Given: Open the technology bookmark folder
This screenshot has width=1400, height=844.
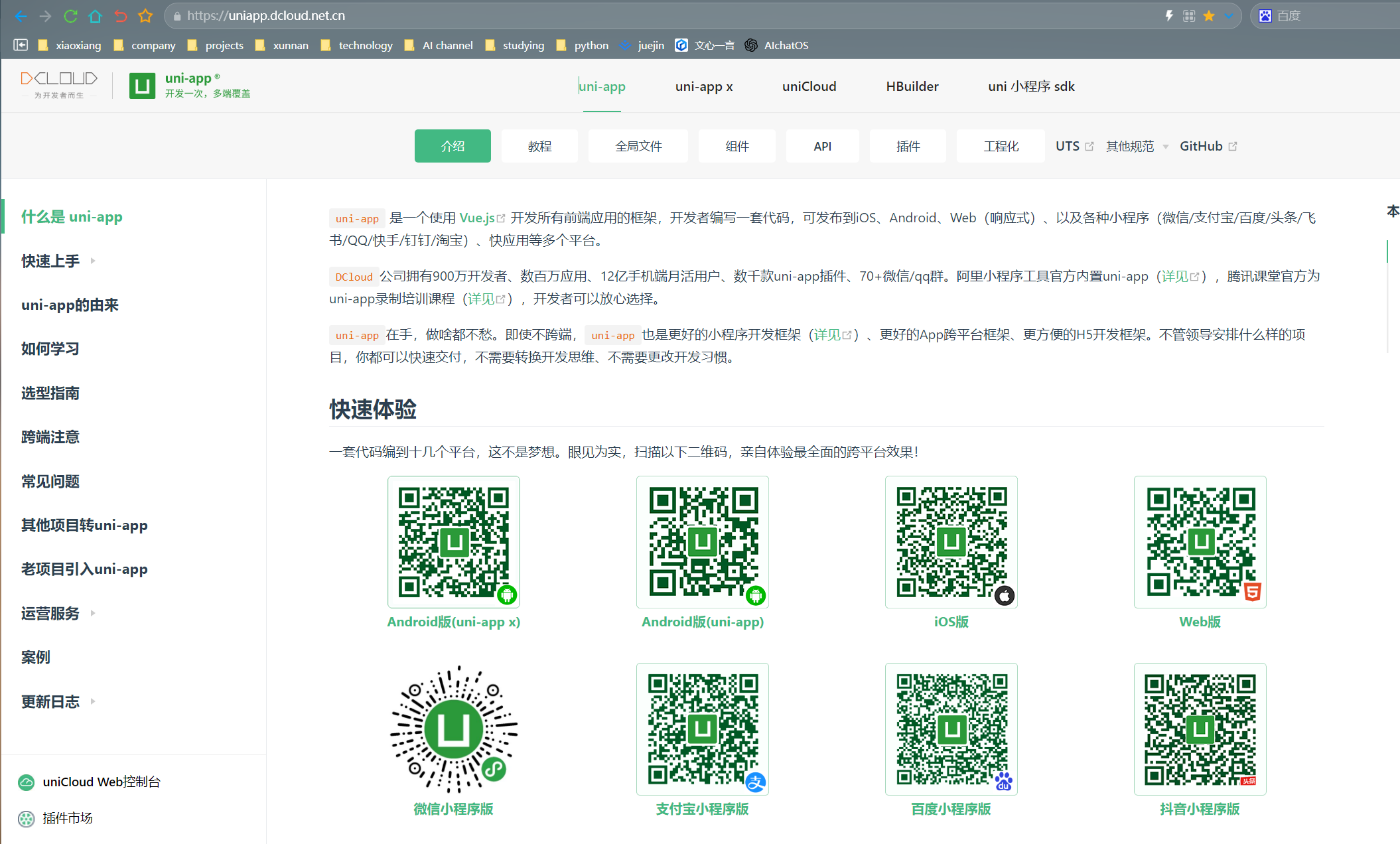Looking at the screenshot, I should click(357, 45).
